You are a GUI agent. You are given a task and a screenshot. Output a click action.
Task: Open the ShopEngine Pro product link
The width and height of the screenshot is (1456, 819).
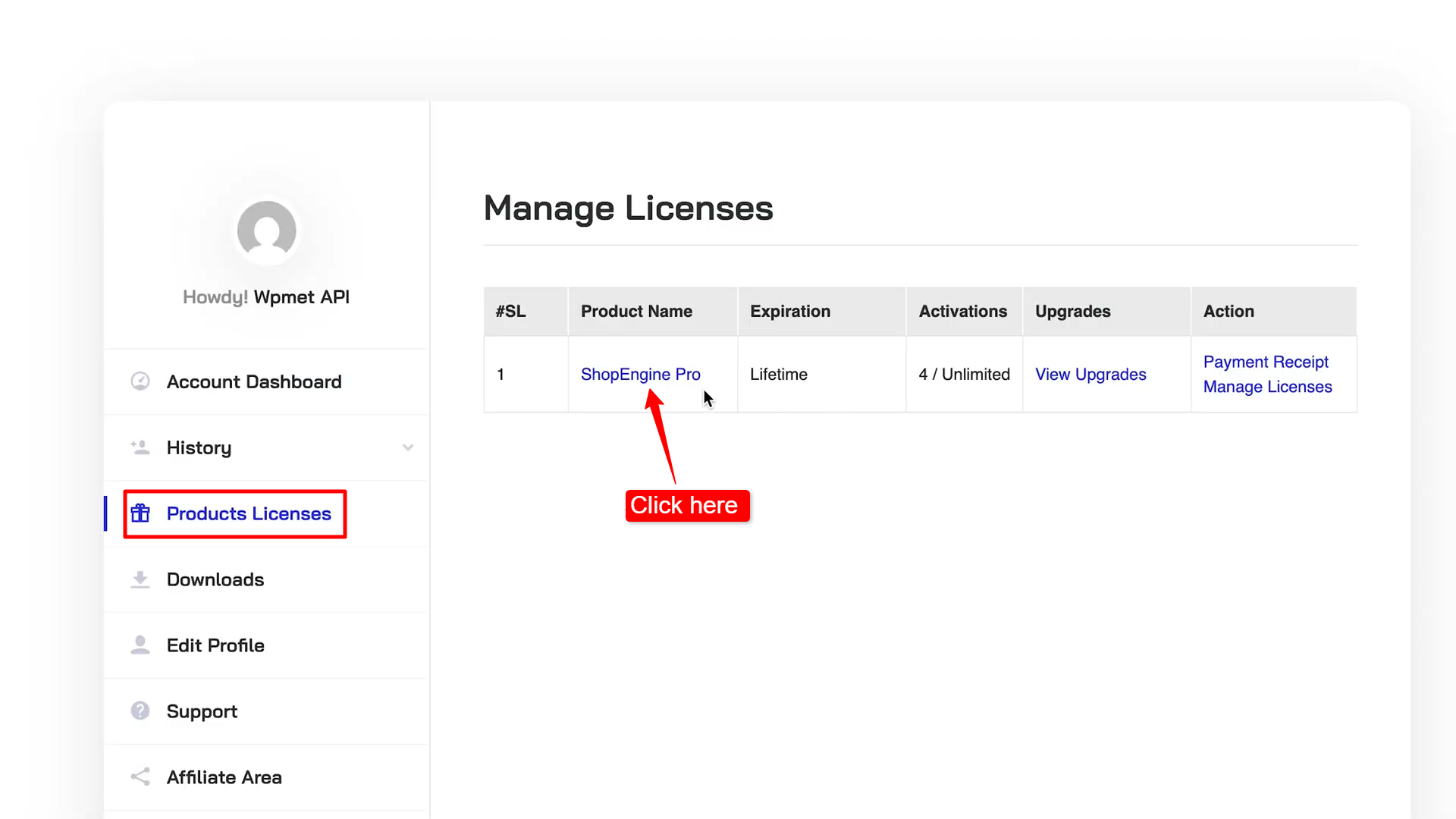(641, 375)
